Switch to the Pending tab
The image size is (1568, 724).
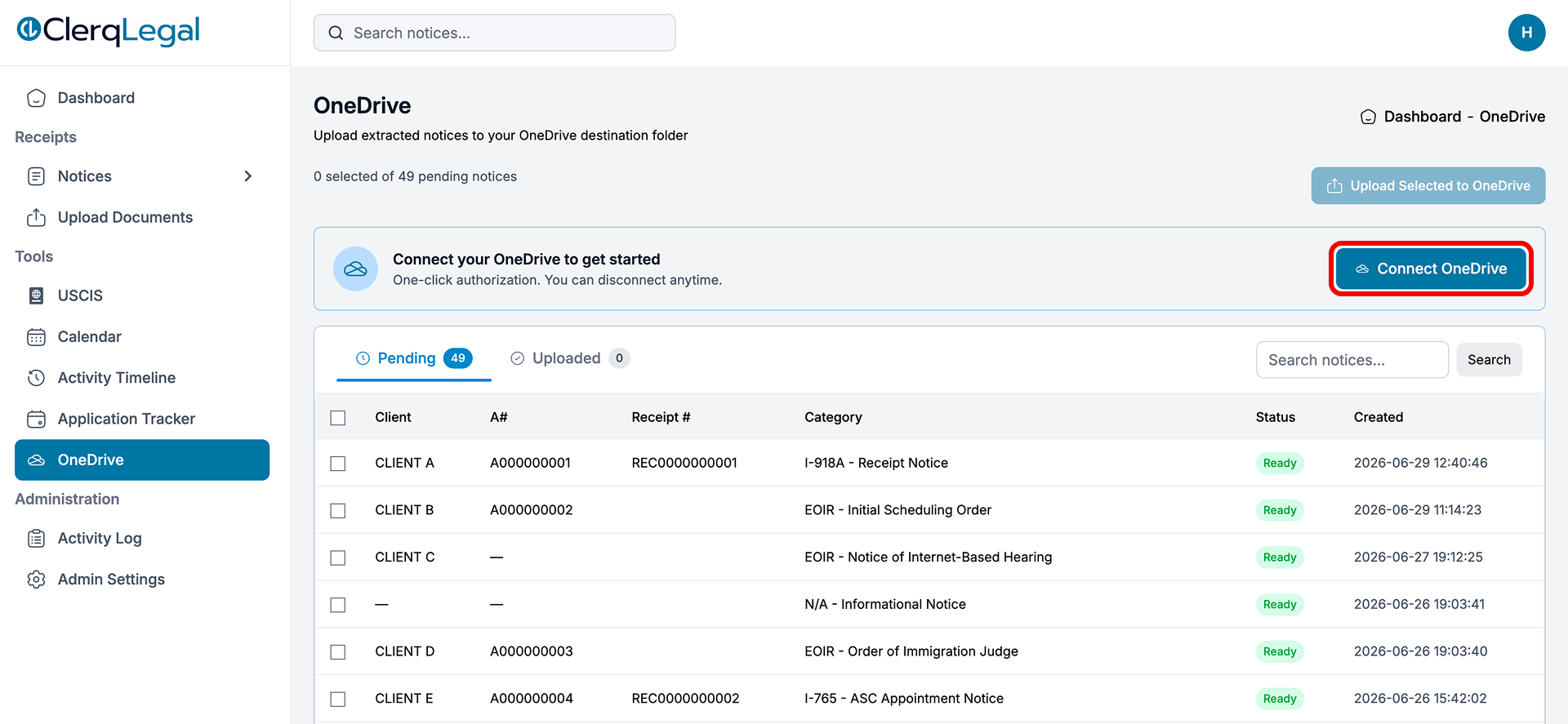click(414, 358)
